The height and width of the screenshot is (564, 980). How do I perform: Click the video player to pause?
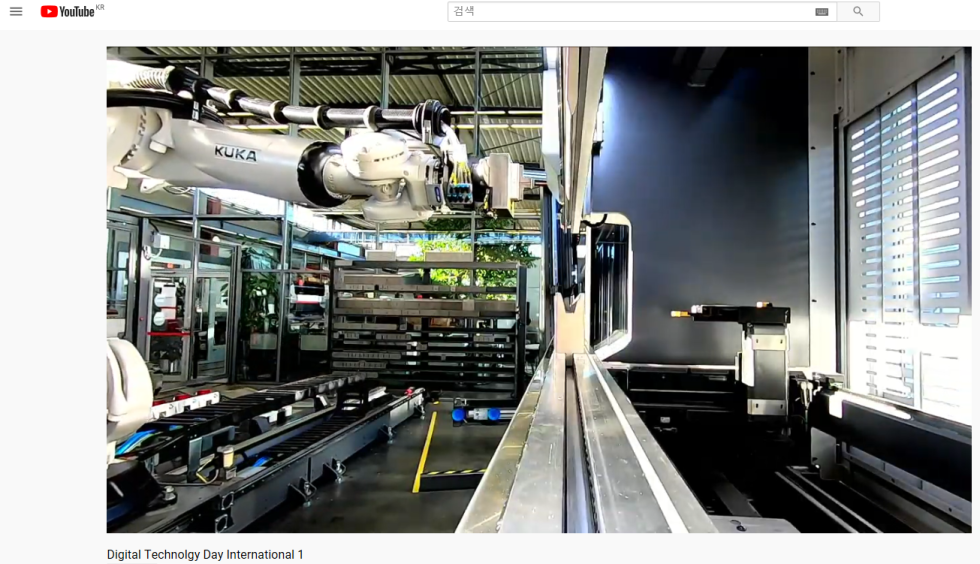tap(539, 290)
